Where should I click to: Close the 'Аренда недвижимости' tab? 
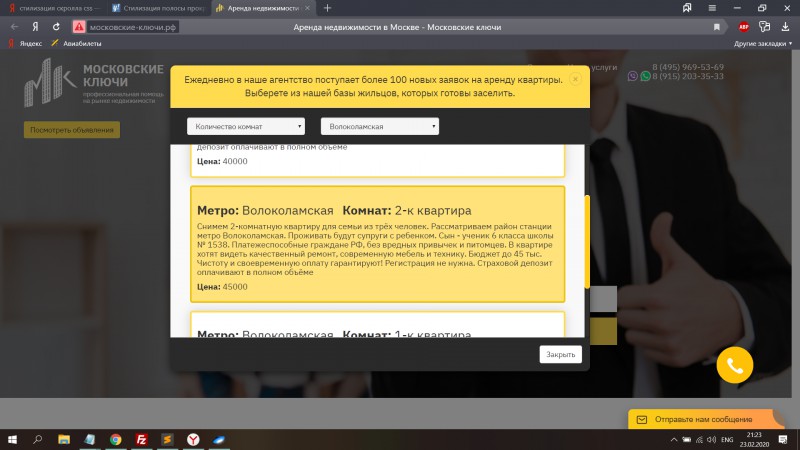(x=307, y=8)
